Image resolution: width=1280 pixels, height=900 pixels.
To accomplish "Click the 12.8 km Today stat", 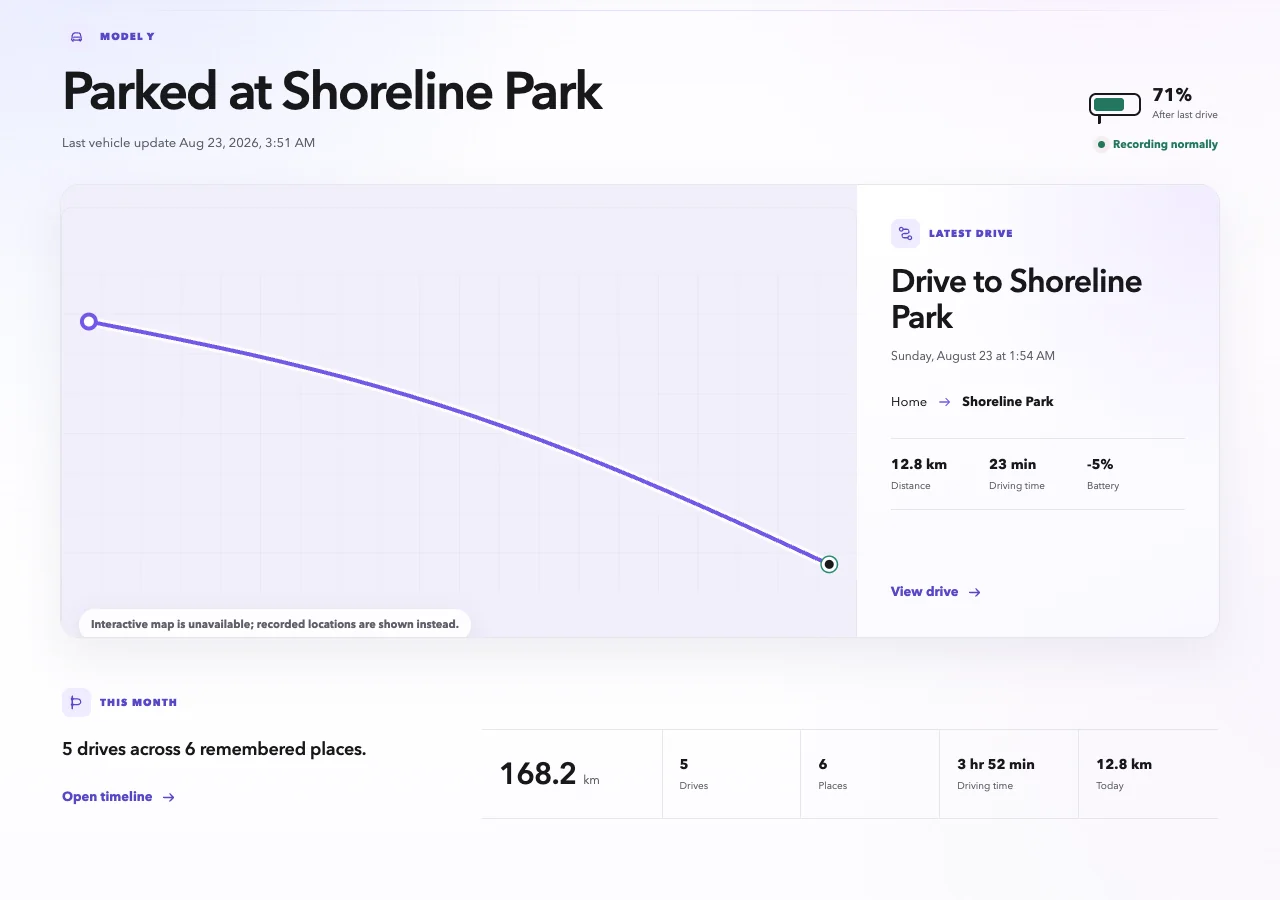I will [x=1124, y=774].
